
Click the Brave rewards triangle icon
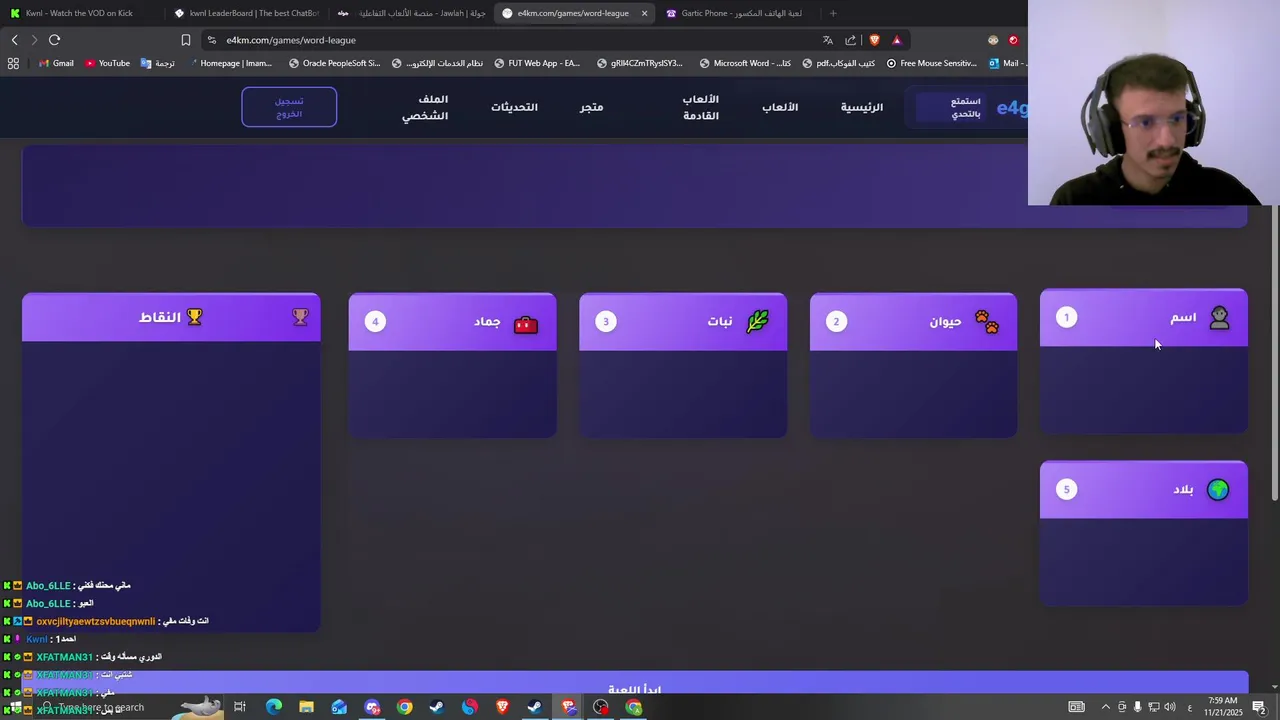(x=897, y=40)
